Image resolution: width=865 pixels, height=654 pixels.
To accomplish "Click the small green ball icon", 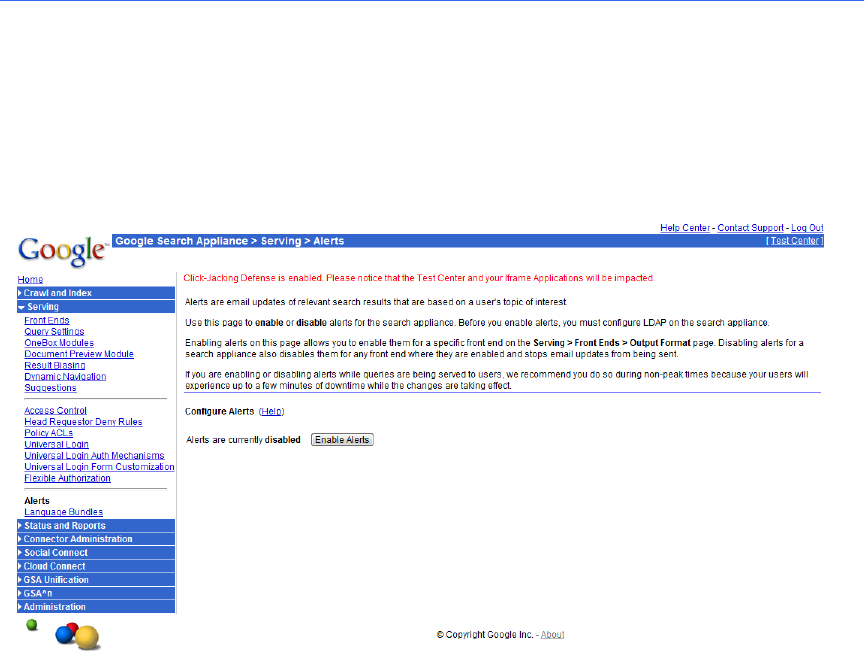I will click(32, 625).
